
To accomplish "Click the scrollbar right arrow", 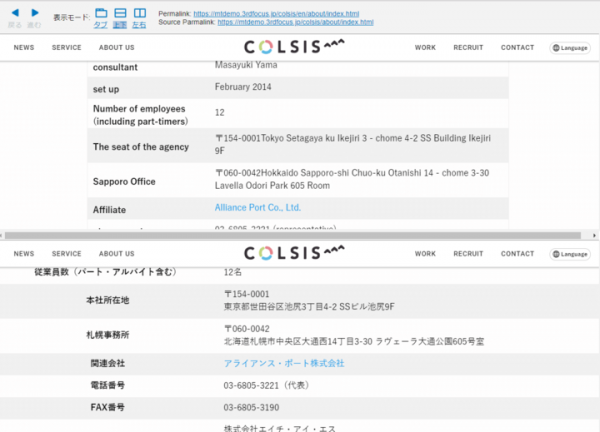I will [x=594, y=235].
